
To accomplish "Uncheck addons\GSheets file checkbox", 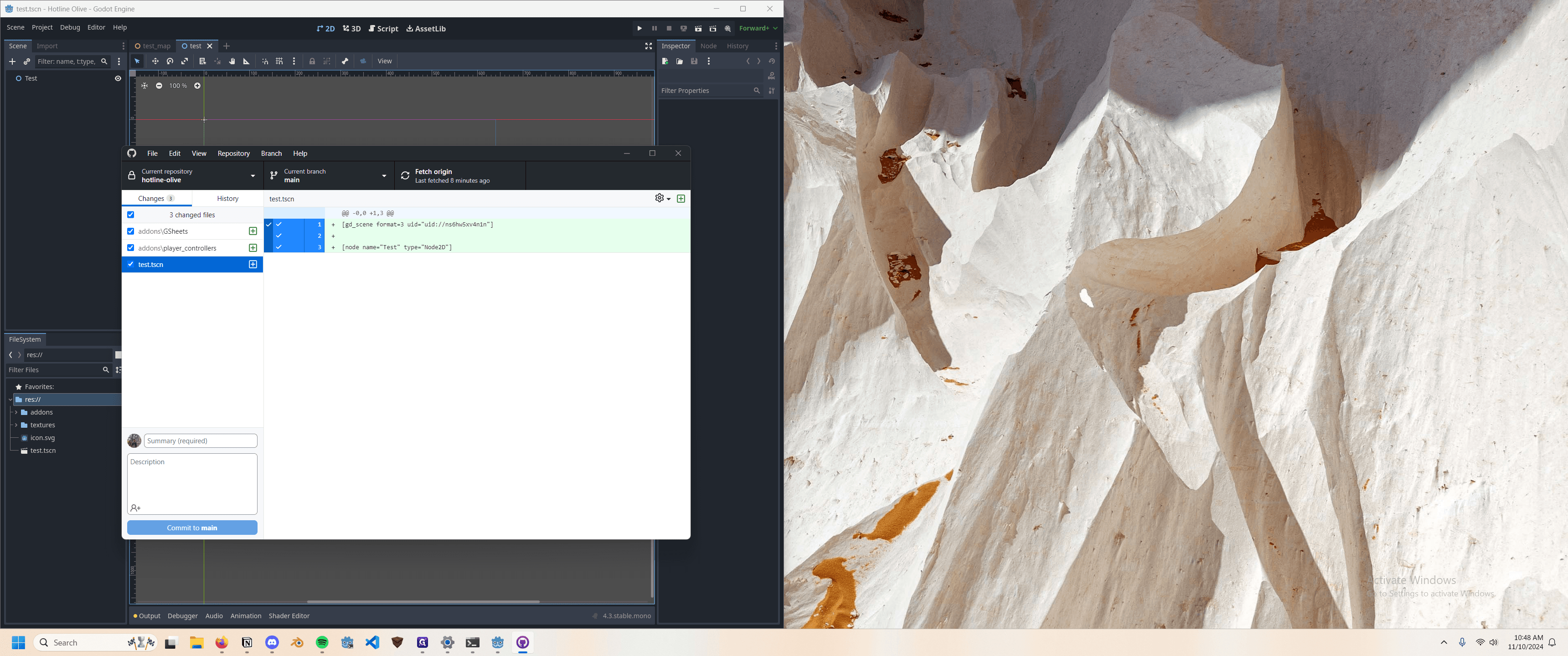I will (x=130, y=231).
